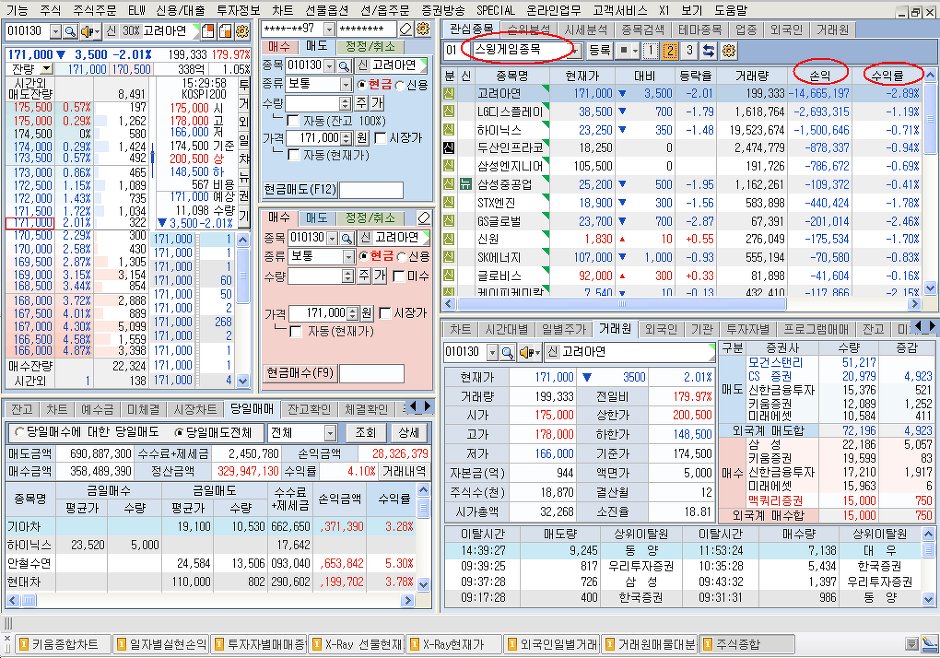This screenshot has height=658, width=940.
Task: Open 선물옵션 menu
Action: pyautogui.click(x=327, y=10)
